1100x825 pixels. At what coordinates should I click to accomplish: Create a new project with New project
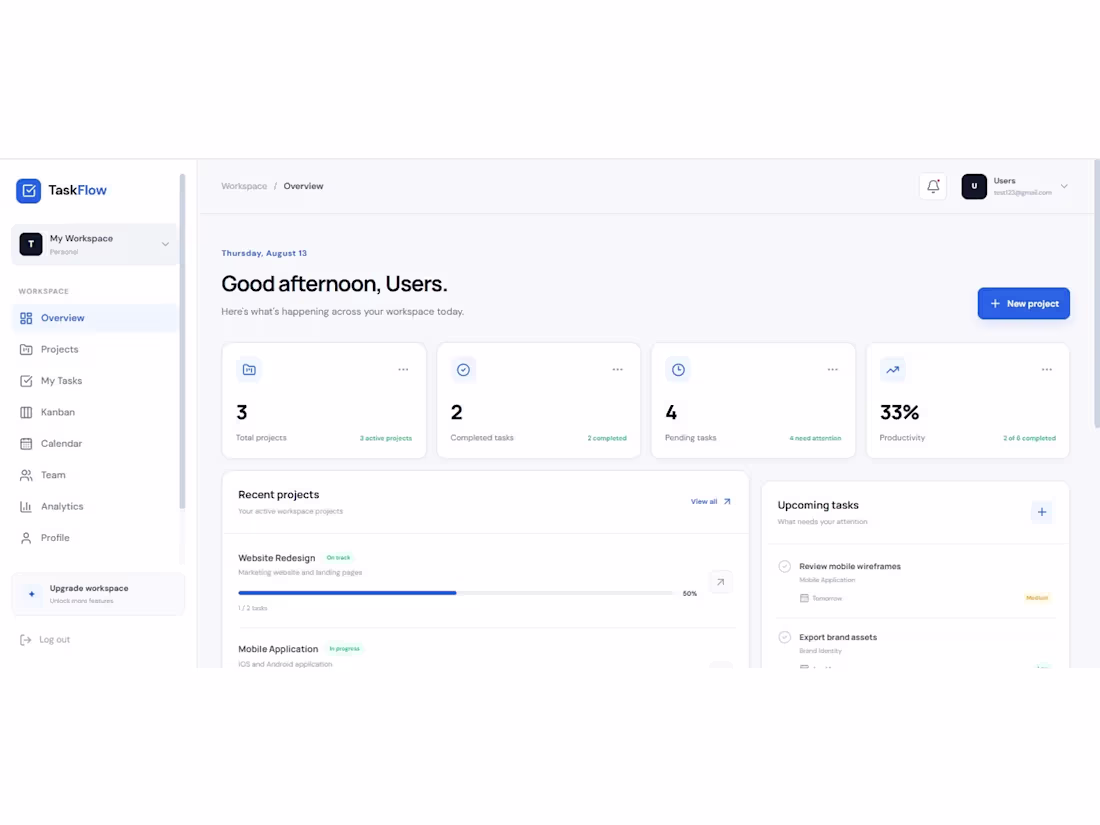coord(1024,304)
